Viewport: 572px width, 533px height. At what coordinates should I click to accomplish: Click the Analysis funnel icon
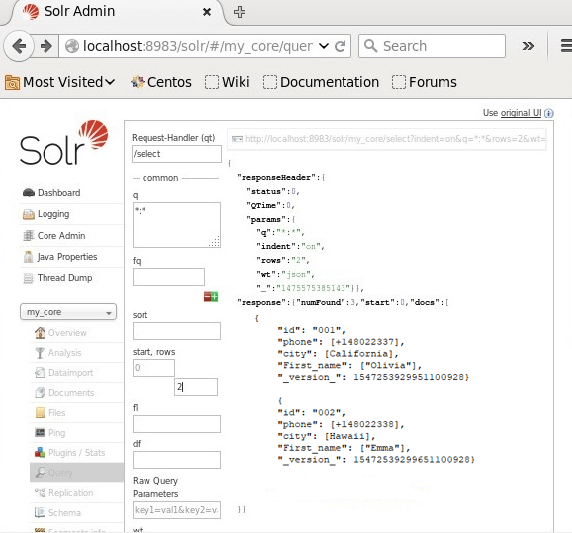(x=40, y=353)
